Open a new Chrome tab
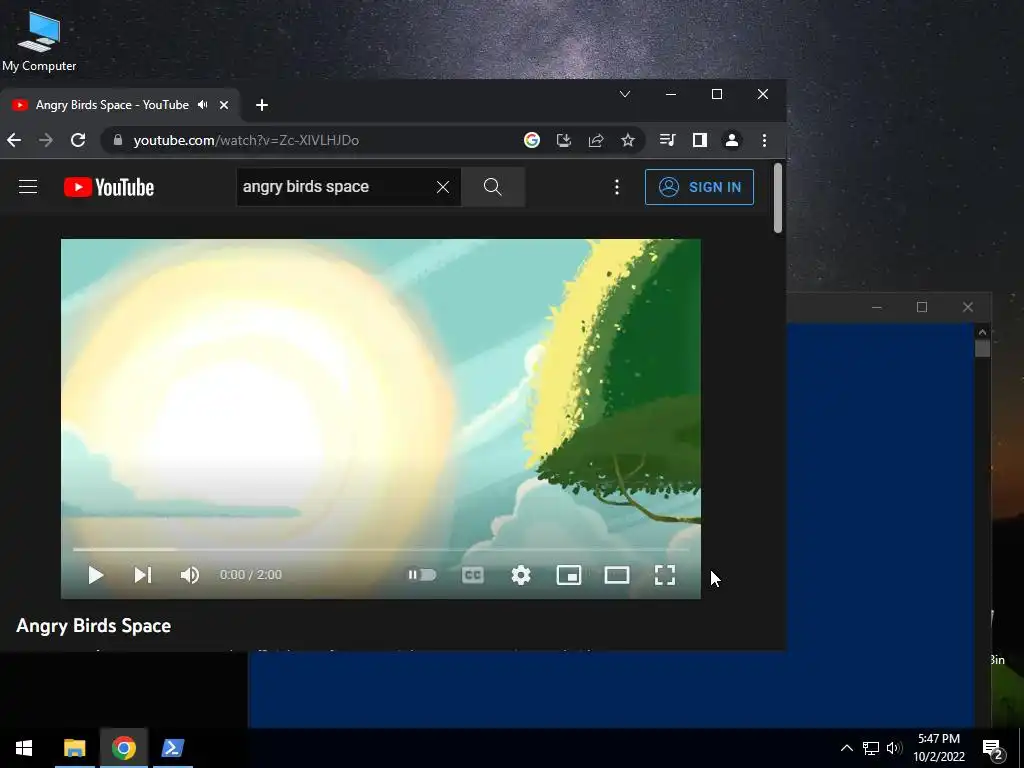The width and height of the screenshot is (1024, 768). tap(262, 105)
